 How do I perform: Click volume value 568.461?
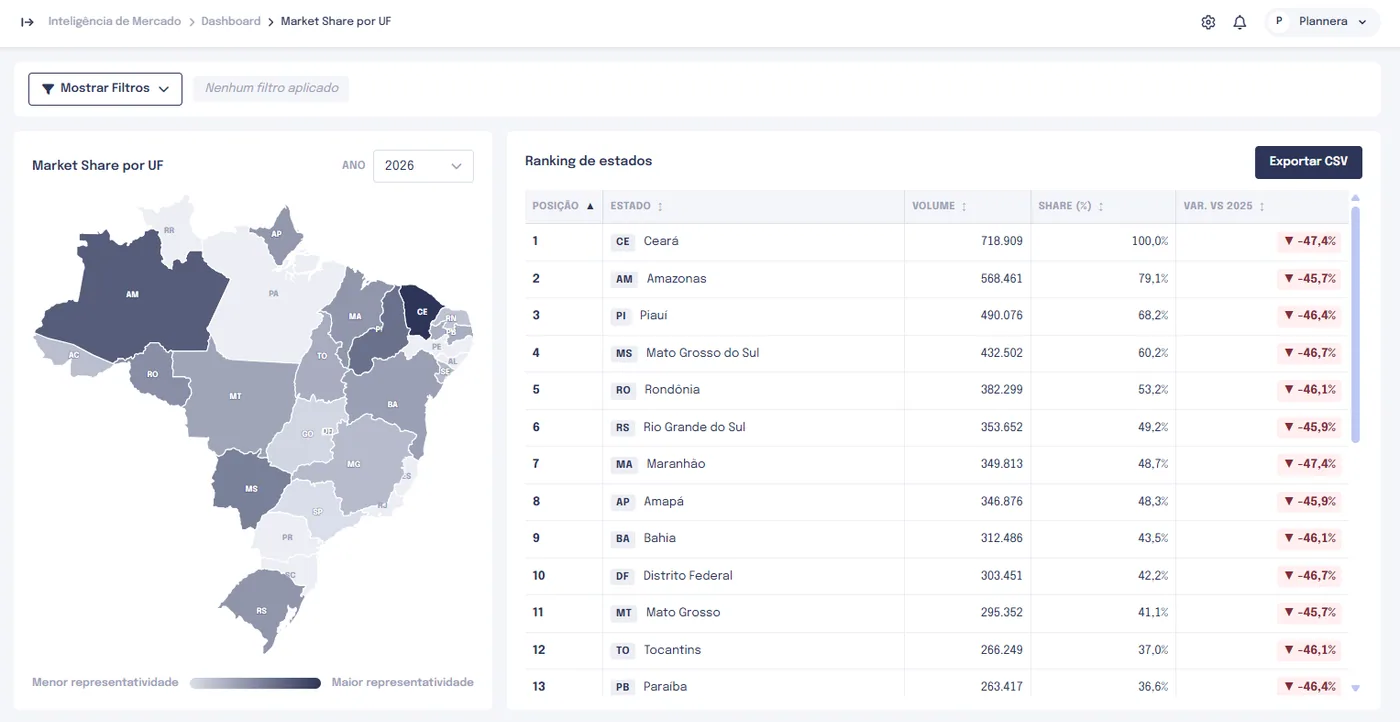(1001, 279)
